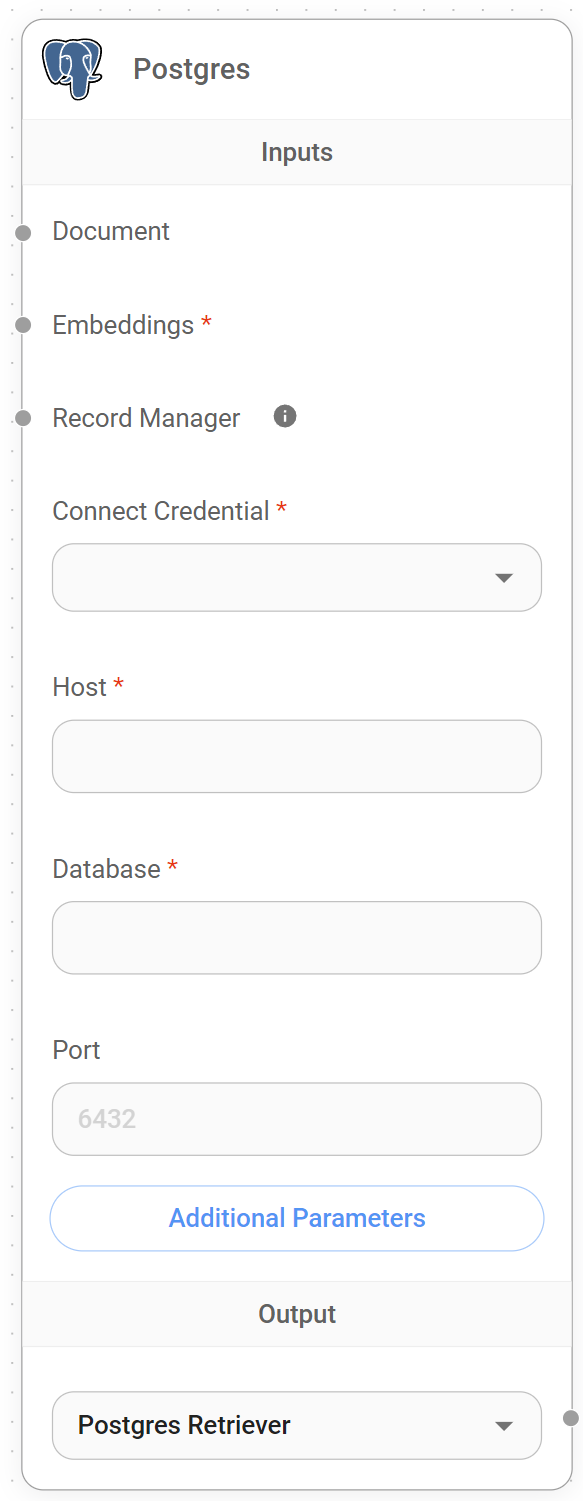Click the Connect Credential dropdown arrow
Screen dimensions: 583x1501
[x=504, y=577]
